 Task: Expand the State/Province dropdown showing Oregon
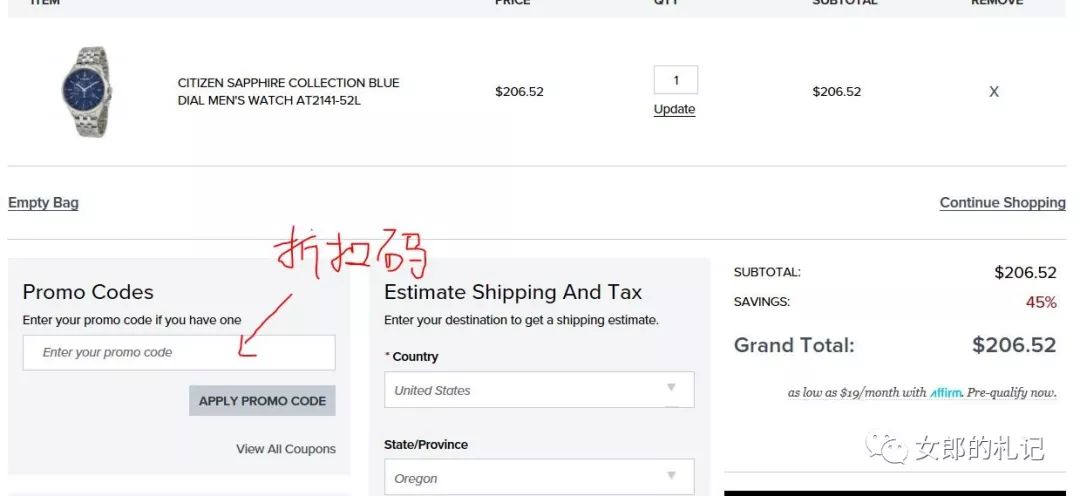[x=538, y=478]
